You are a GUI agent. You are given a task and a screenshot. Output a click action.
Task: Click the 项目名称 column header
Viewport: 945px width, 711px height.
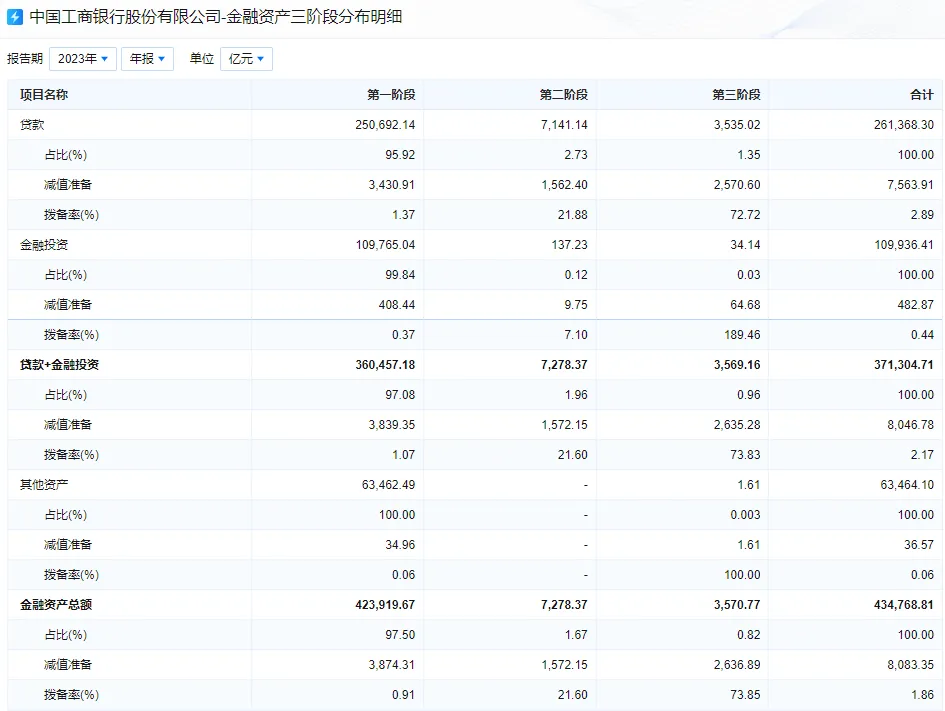44,95
